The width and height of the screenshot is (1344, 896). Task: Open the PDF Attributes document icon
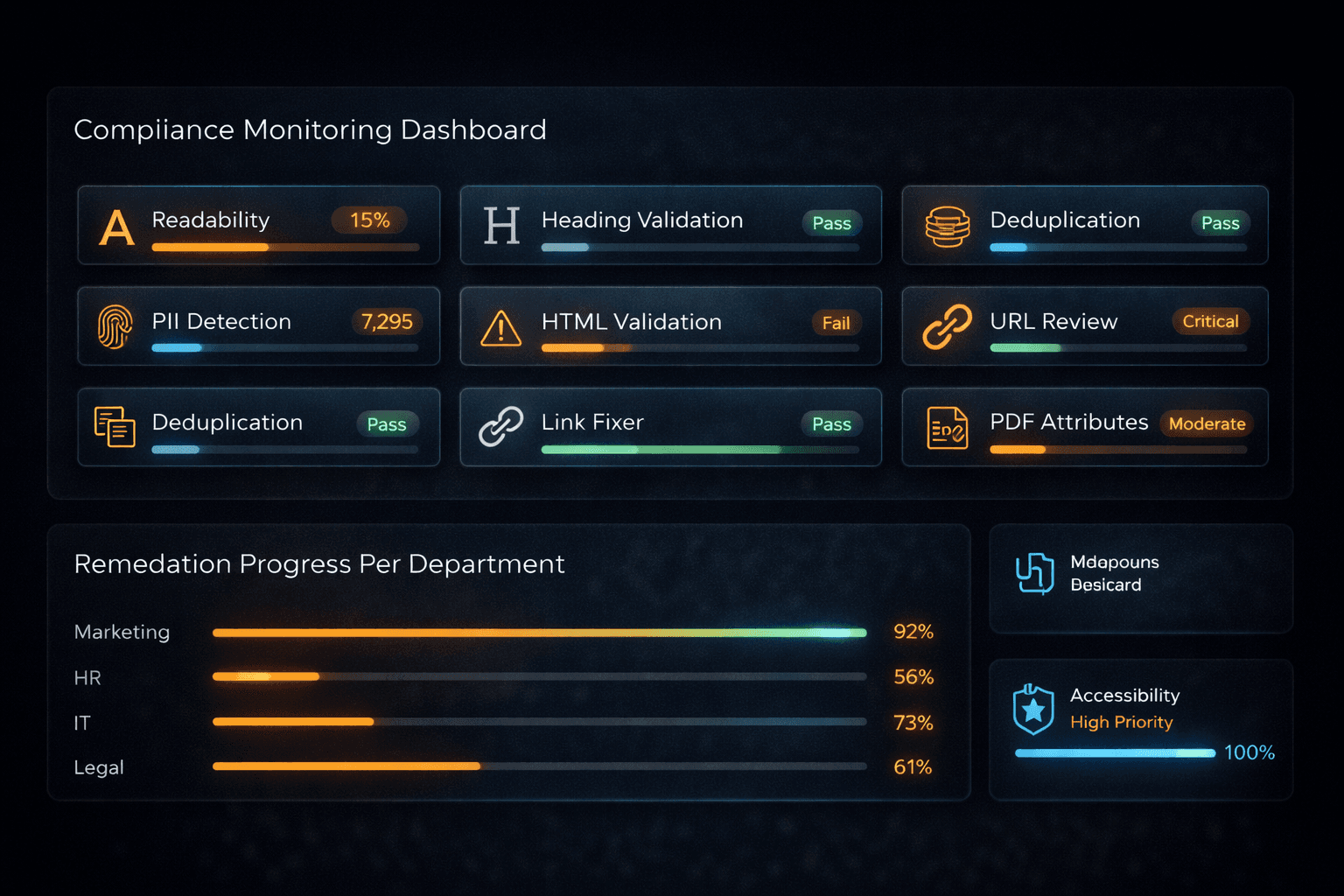pos(948,429)
